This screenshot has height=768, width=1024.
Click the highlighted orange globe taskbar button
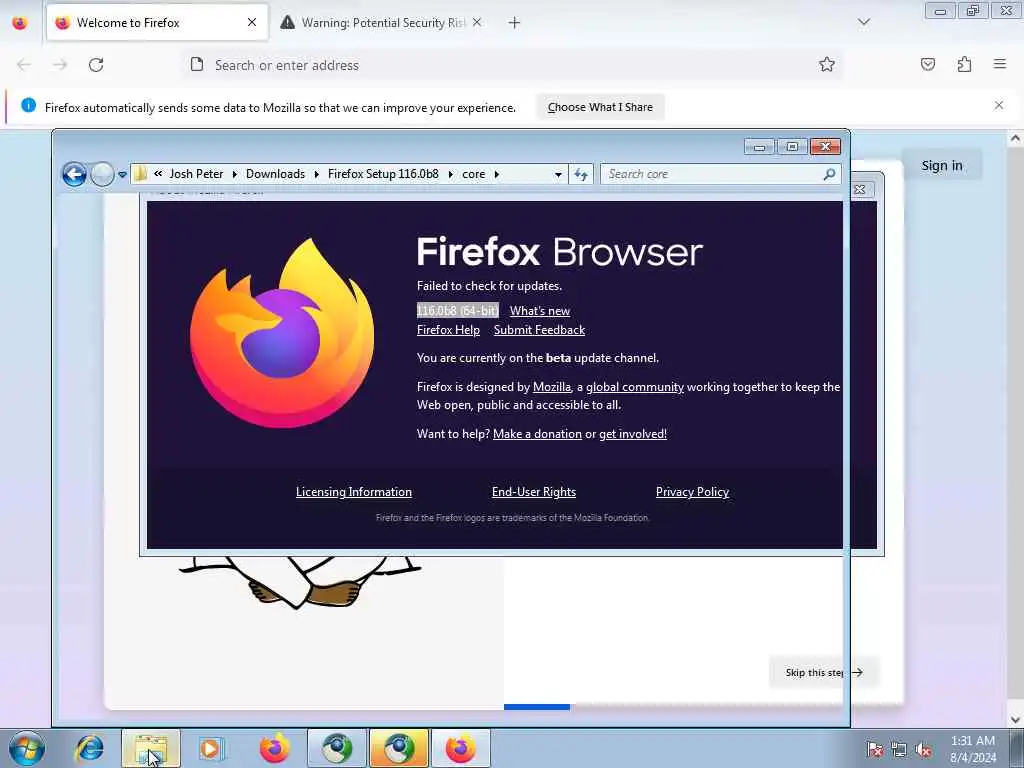click(x=399, y=748)
